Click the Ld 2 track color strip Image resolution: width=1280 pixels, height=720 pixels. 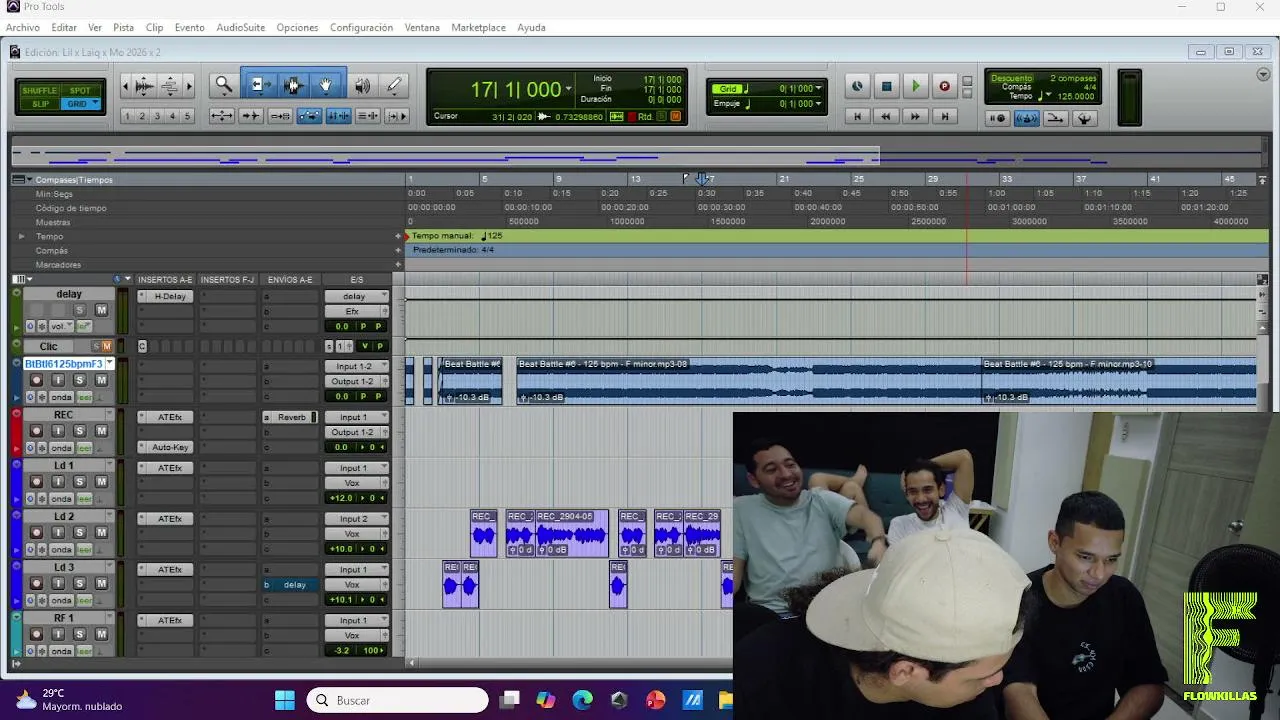point(17,535)
